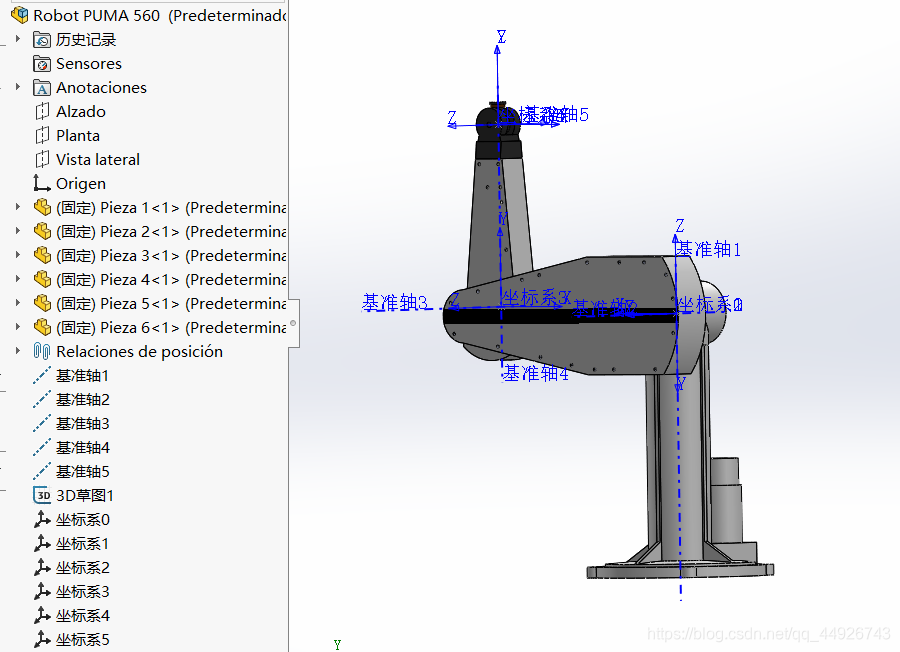This screenshot has width=900, height=652.
Task: Click the robot base flange in the viewport
Action: [x=680, y=570]
